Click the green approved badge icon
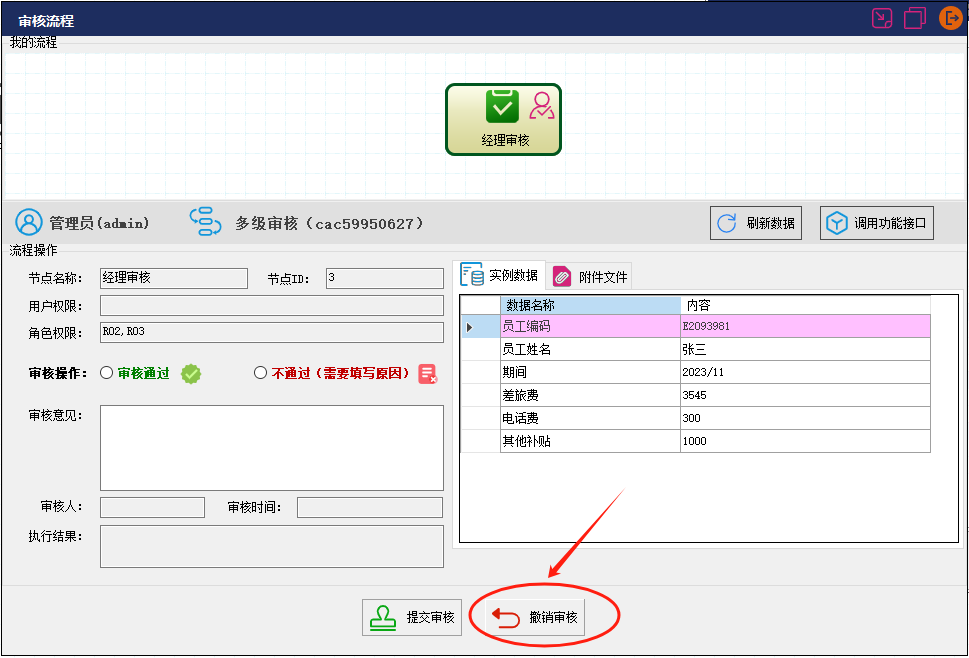969x658 pixels. pos(191,373)
